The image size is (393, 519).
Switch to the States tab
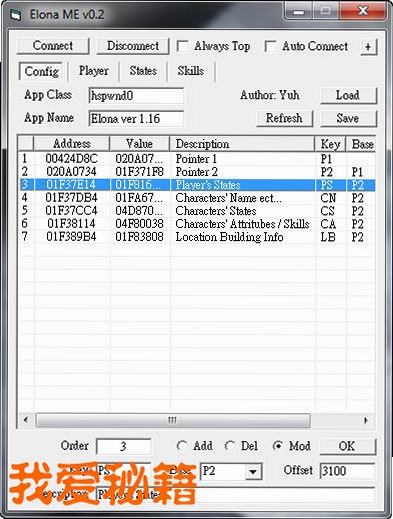tap(143, 71)
